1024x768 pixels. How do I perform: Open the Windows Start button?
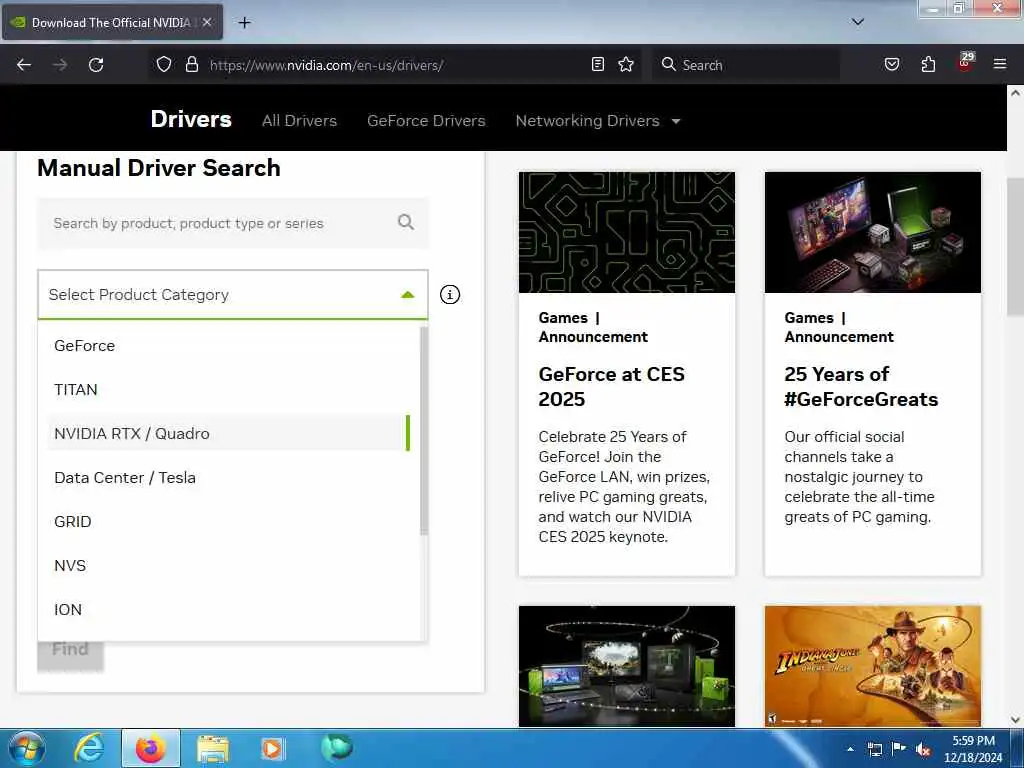26,748
